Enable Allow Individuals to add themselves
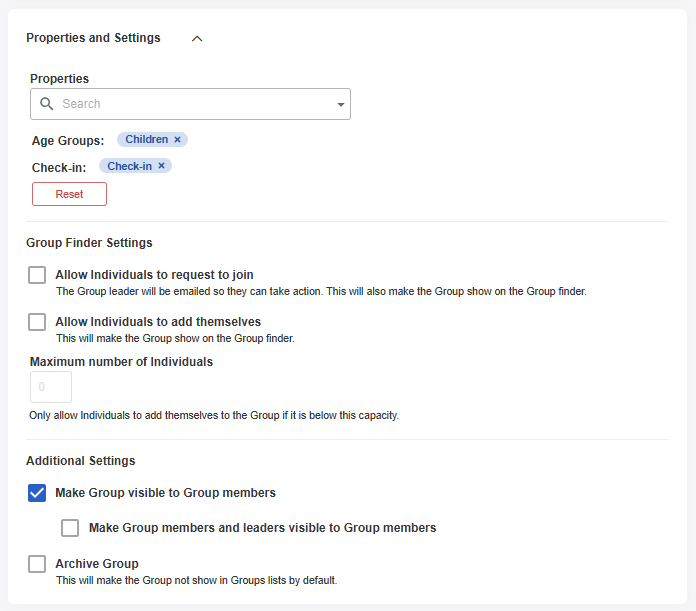 [37, 322]
